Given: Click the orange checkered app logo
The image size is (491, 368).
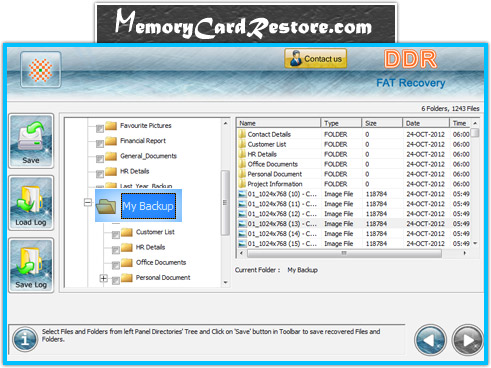Looking at the screenshot, I should tap(41, 70).
